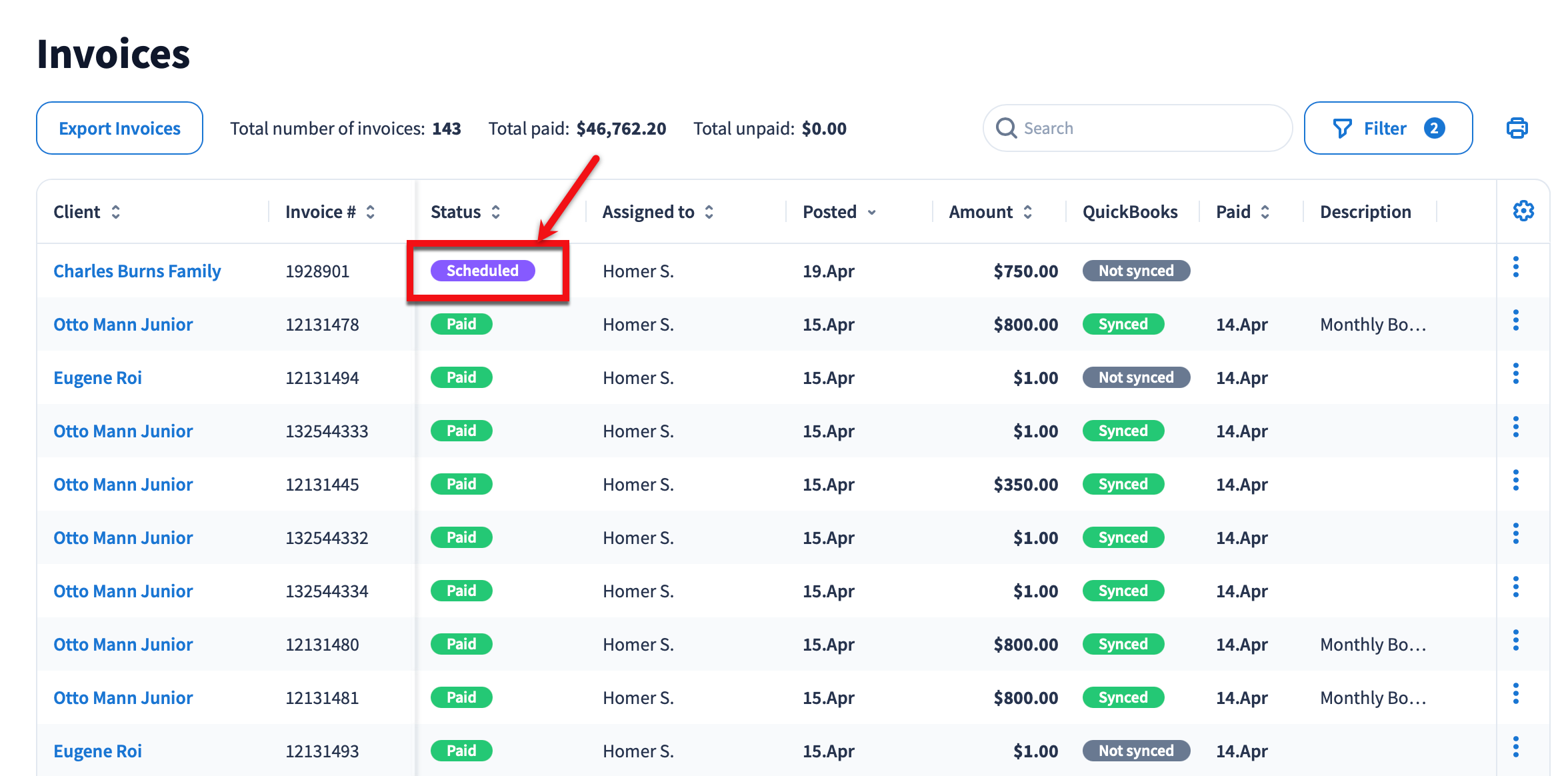Open row actions for invoice 12131445
Screen dimensions: 1568x776
coord(1516,481)
